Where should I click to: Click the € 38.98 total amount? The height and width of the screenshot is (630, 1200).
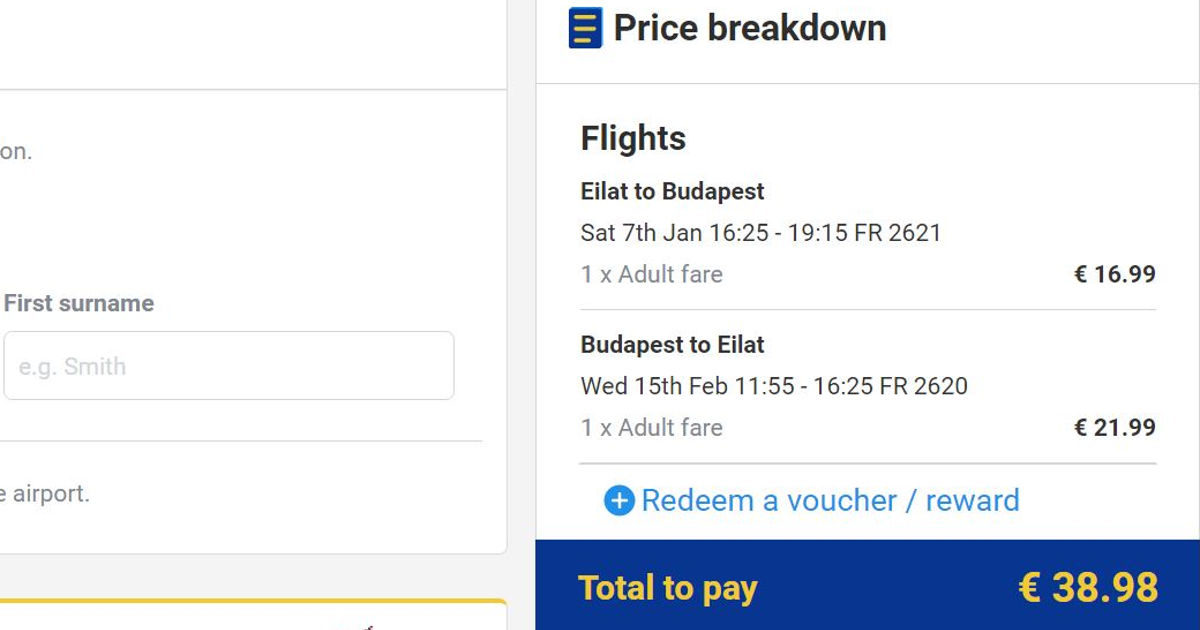[1088, 587]
